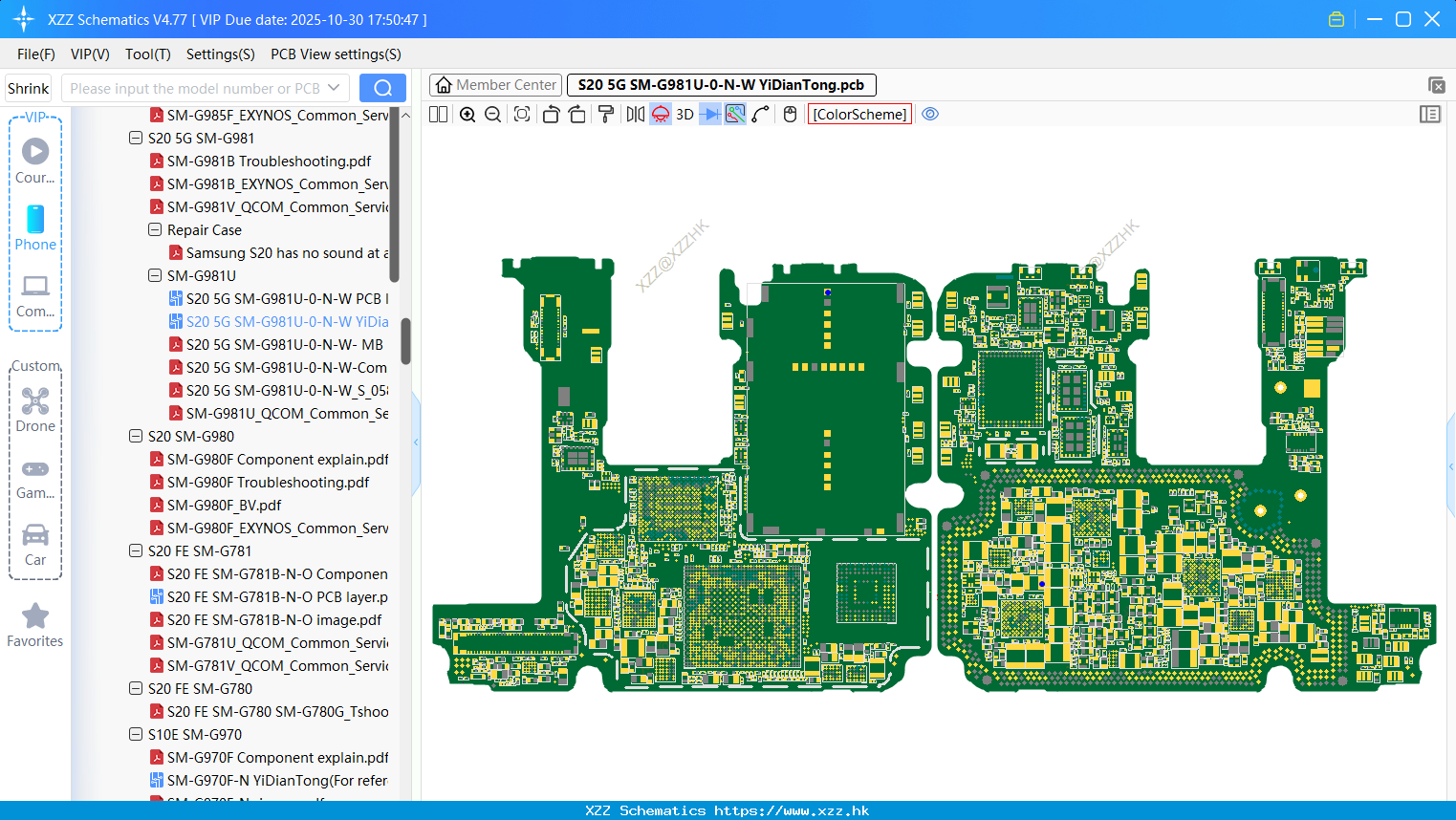Image resolution: width=1456 pixels, height=820 pixels.
Task: Toggle the red lamp highlight tool
Action: pos(661,115)
